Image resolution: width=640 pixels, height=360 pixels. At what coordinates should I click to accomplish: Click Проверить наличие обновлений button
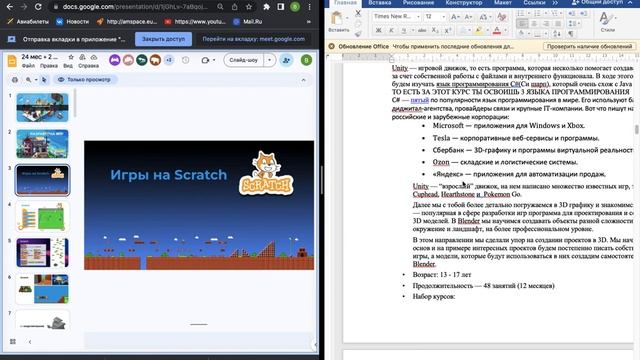[589, 47]
